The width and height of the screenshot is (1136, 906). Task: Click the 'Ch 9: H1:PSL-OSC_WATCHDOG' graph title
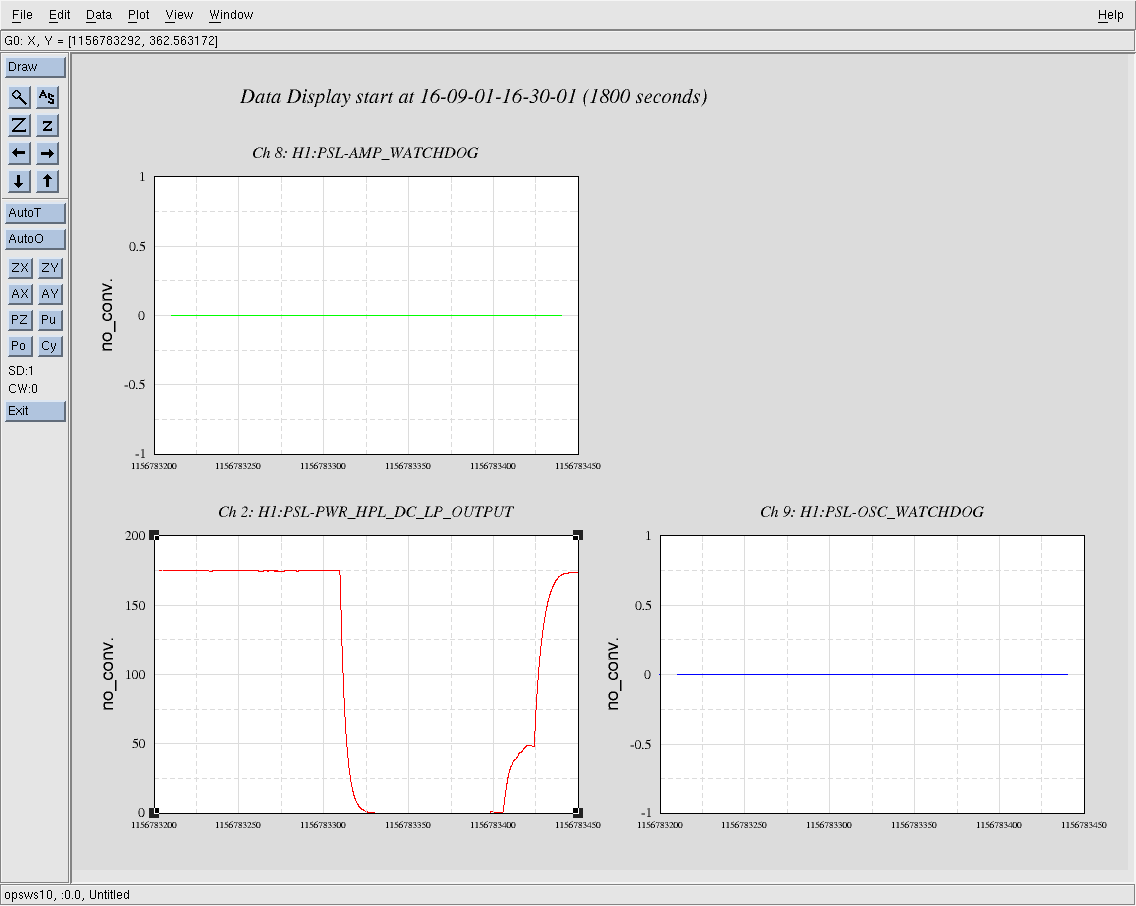click(x=872, y=512)
